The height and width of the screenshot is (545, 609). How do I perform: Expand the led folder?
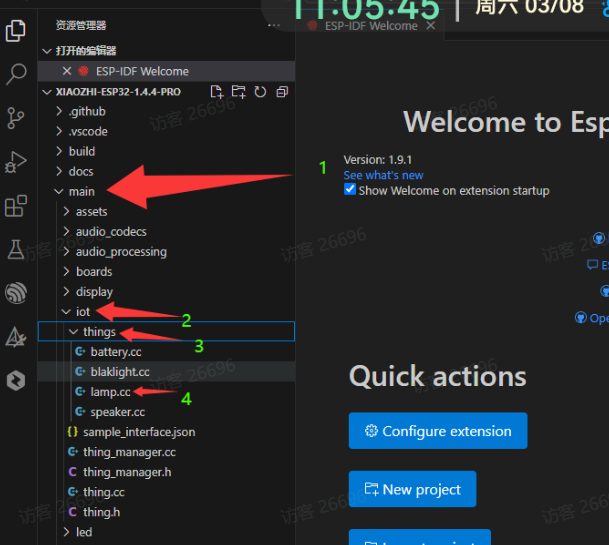pos(66,531)
